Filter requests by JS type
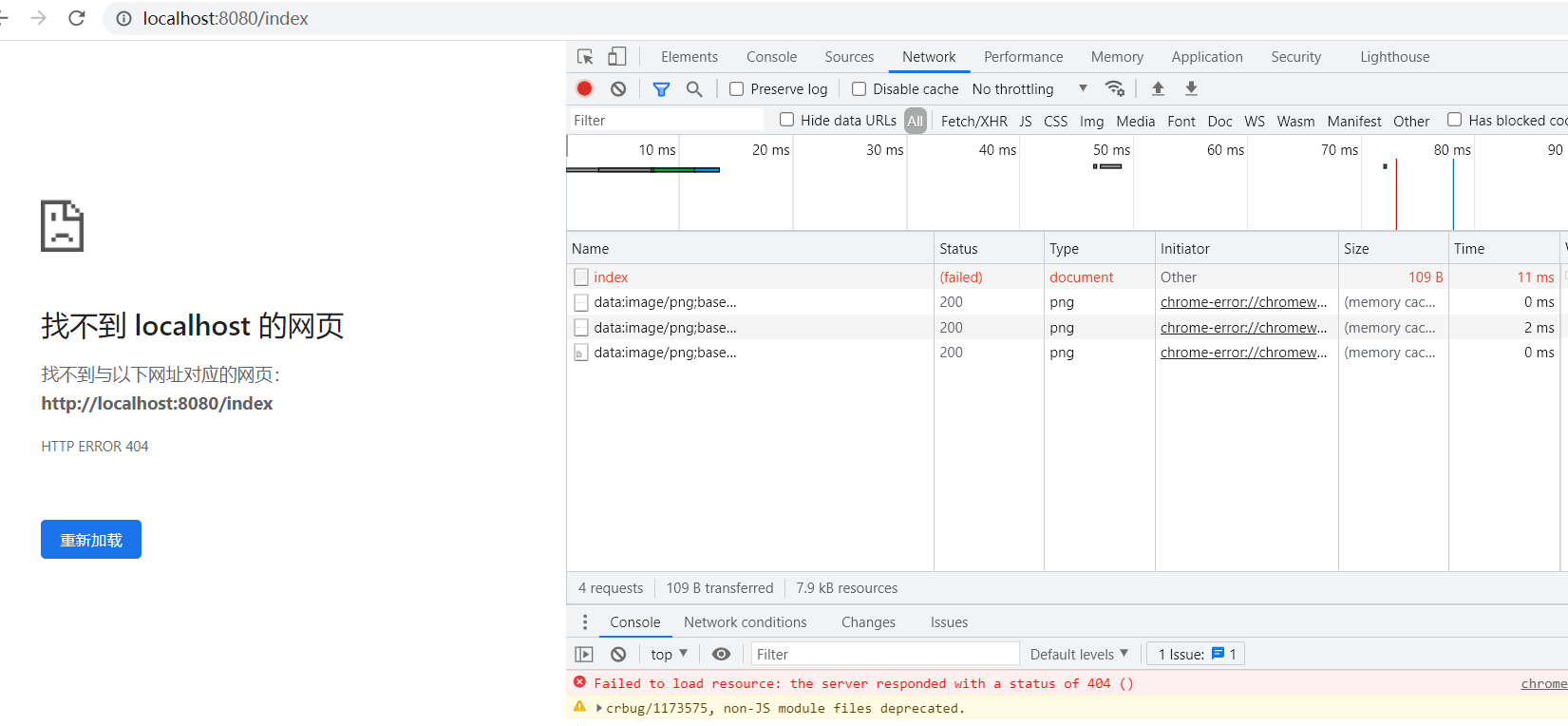This screenshot has width=1568, height=726. coord(1026,121)
